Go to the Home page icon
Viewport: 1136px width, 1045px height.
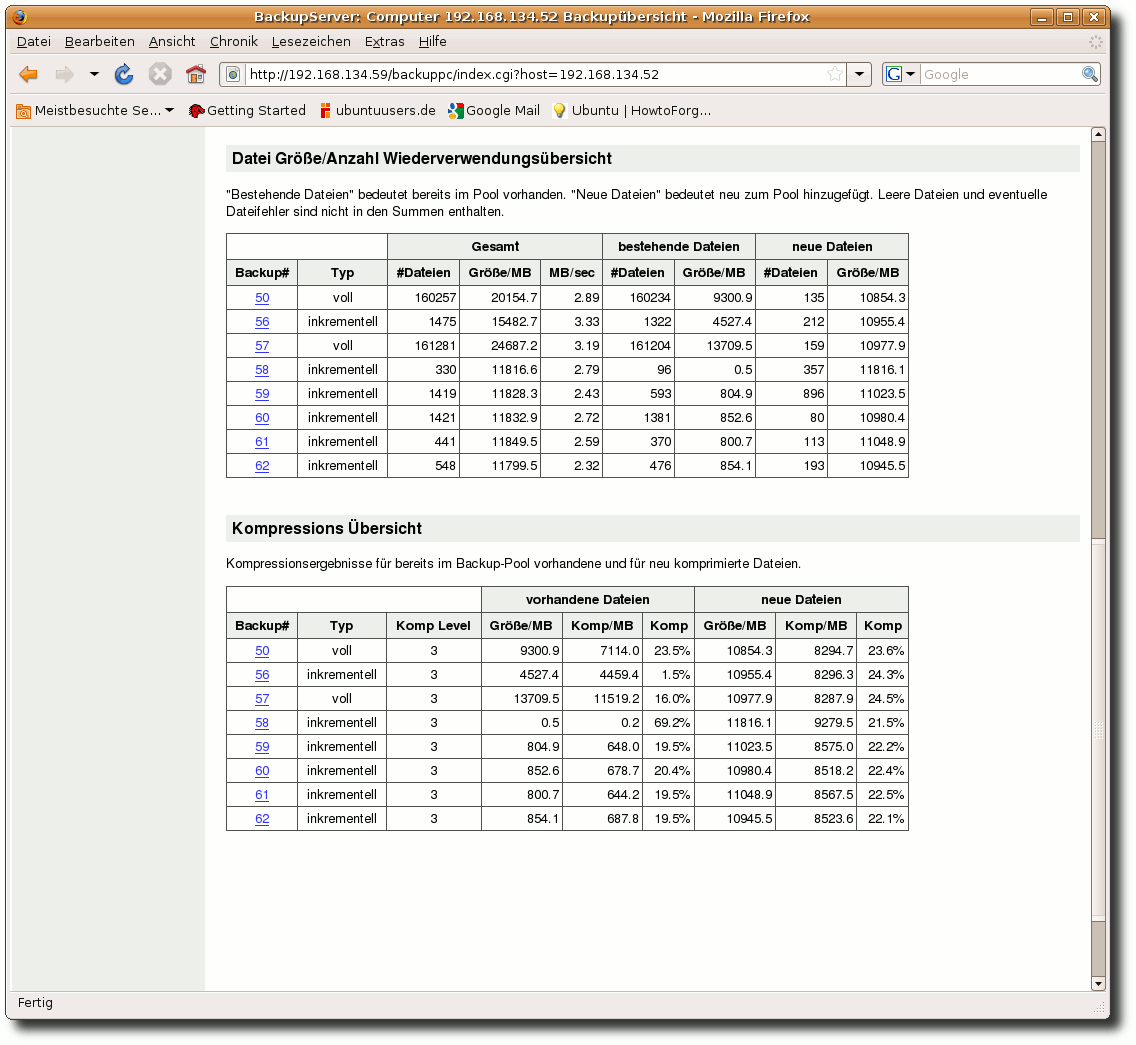coord(196,74)
